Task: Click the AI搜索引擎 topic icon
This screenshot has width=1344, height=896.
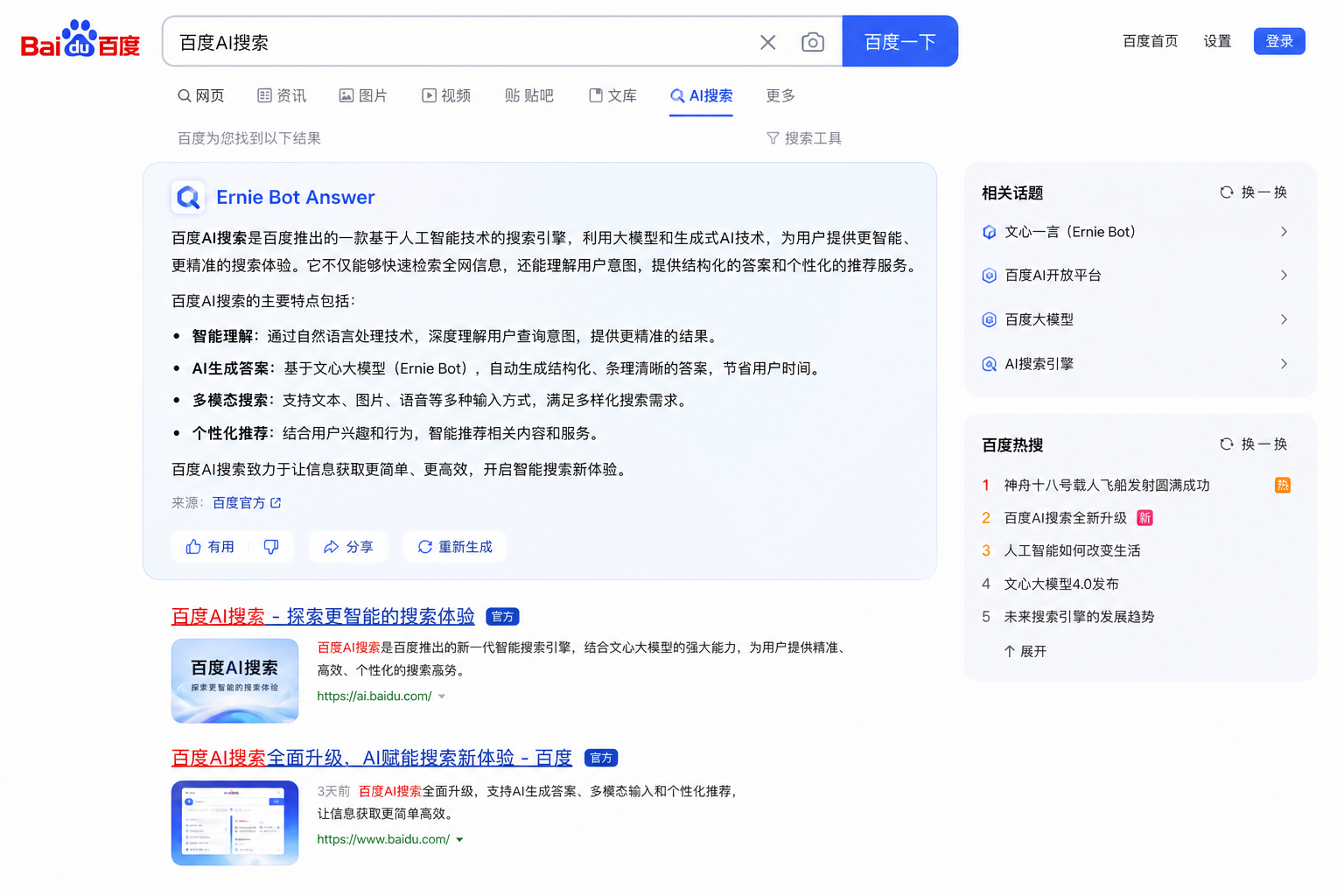Action: (x=989, y=364)
